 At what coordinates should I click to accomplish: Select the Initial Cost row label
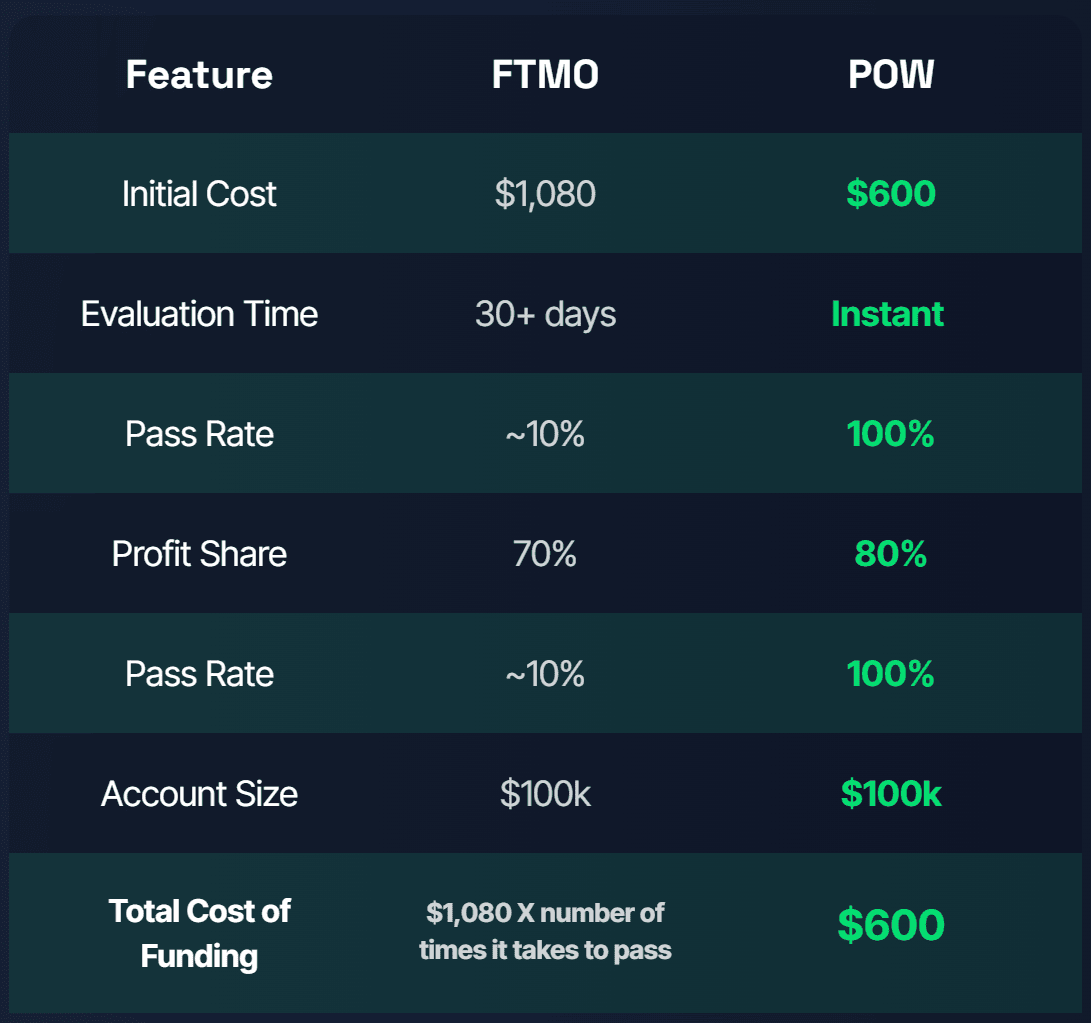pyautogui.click(x=199, y=194)
